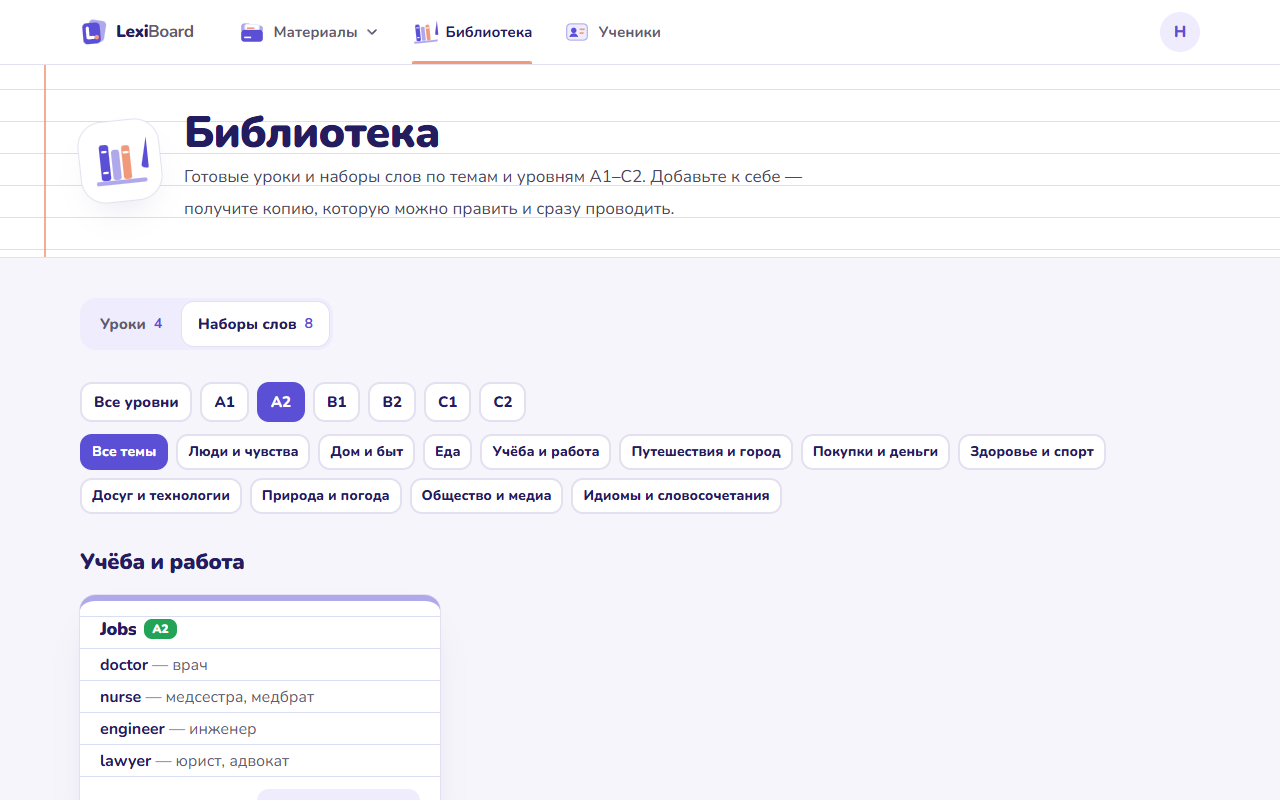Click the Учёба и работа section heading

click(162, 562)
